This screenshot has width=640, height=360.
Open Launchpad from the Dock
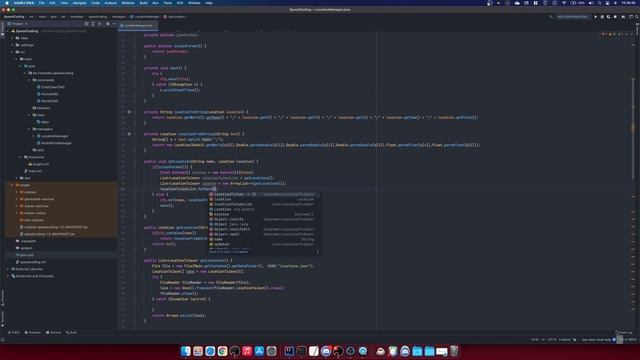[x=198, y=351]
